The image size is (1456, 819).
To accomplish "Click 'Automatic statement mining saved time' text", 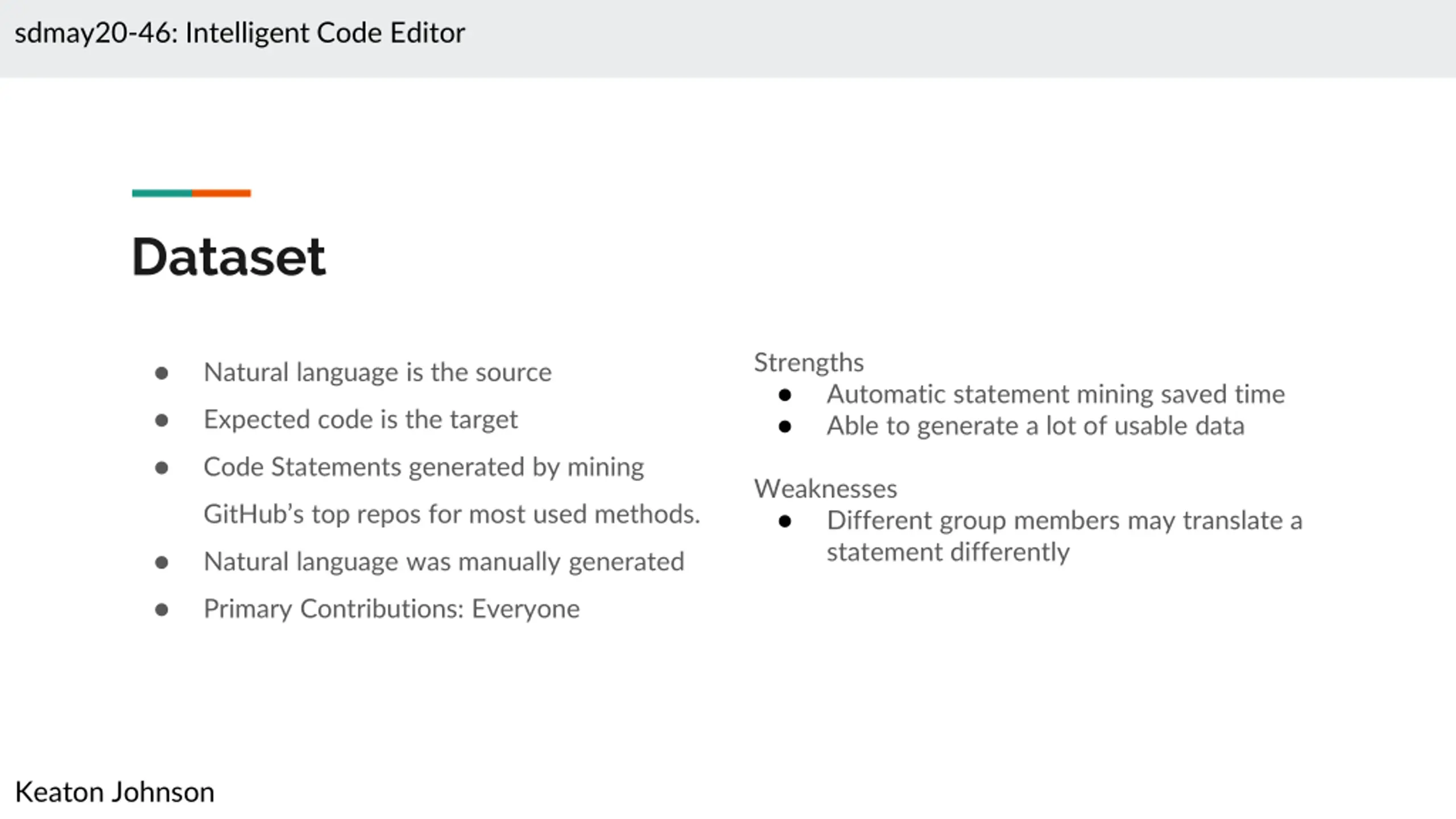I will (x=1055, y=394).
